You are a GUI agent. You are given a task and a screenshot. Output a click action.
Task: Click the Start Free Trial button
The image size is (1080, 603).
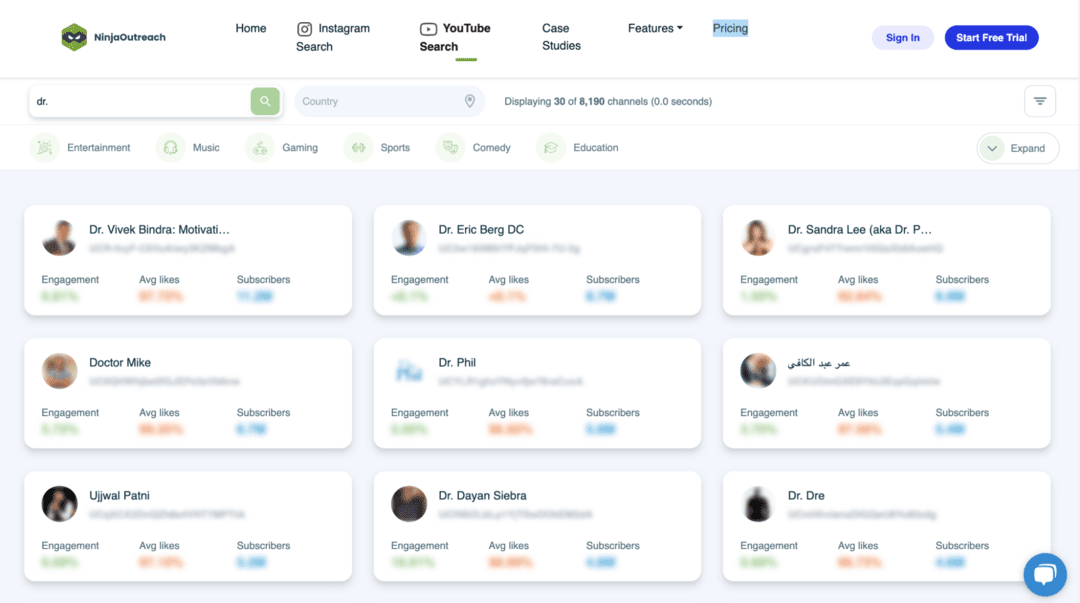991,38
